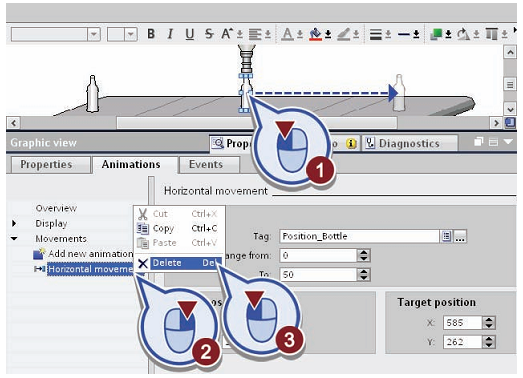Click the tag browse ellipsis button
The height and width of the screenshot is (378, 523).
pyautogui.click(x=460, y=236)
